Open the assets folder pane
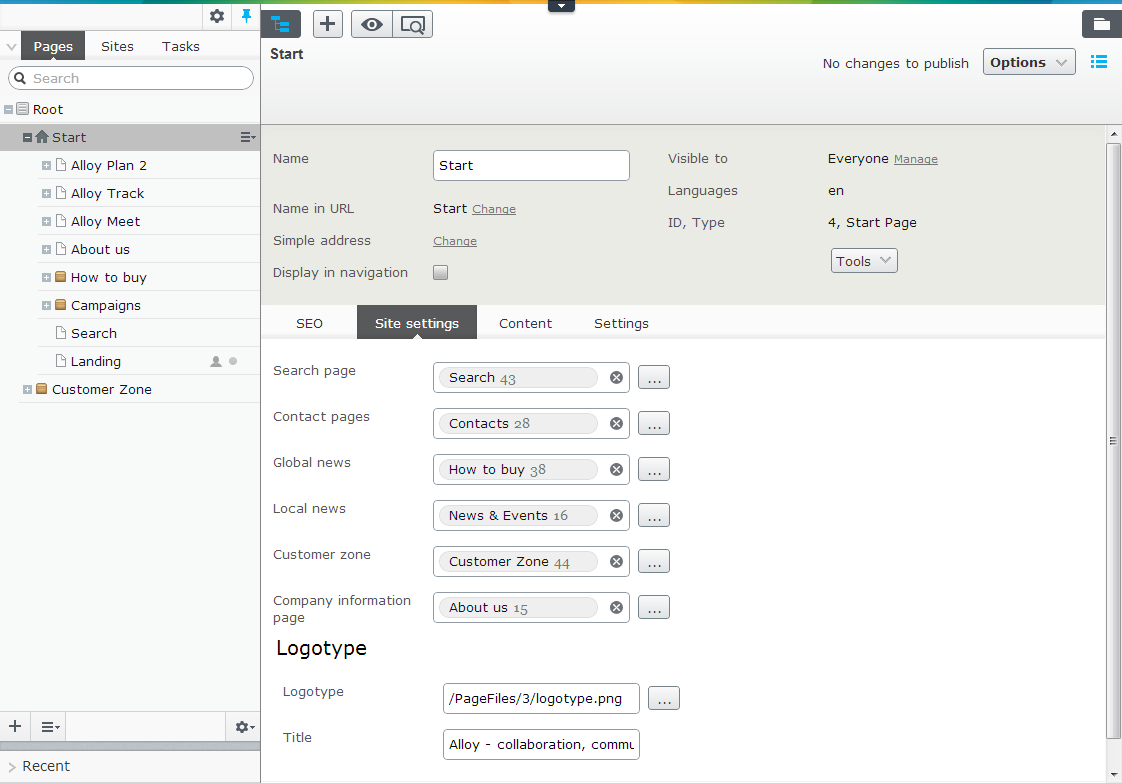The width and height of the screenshot is (1122, 783). 1101,24
